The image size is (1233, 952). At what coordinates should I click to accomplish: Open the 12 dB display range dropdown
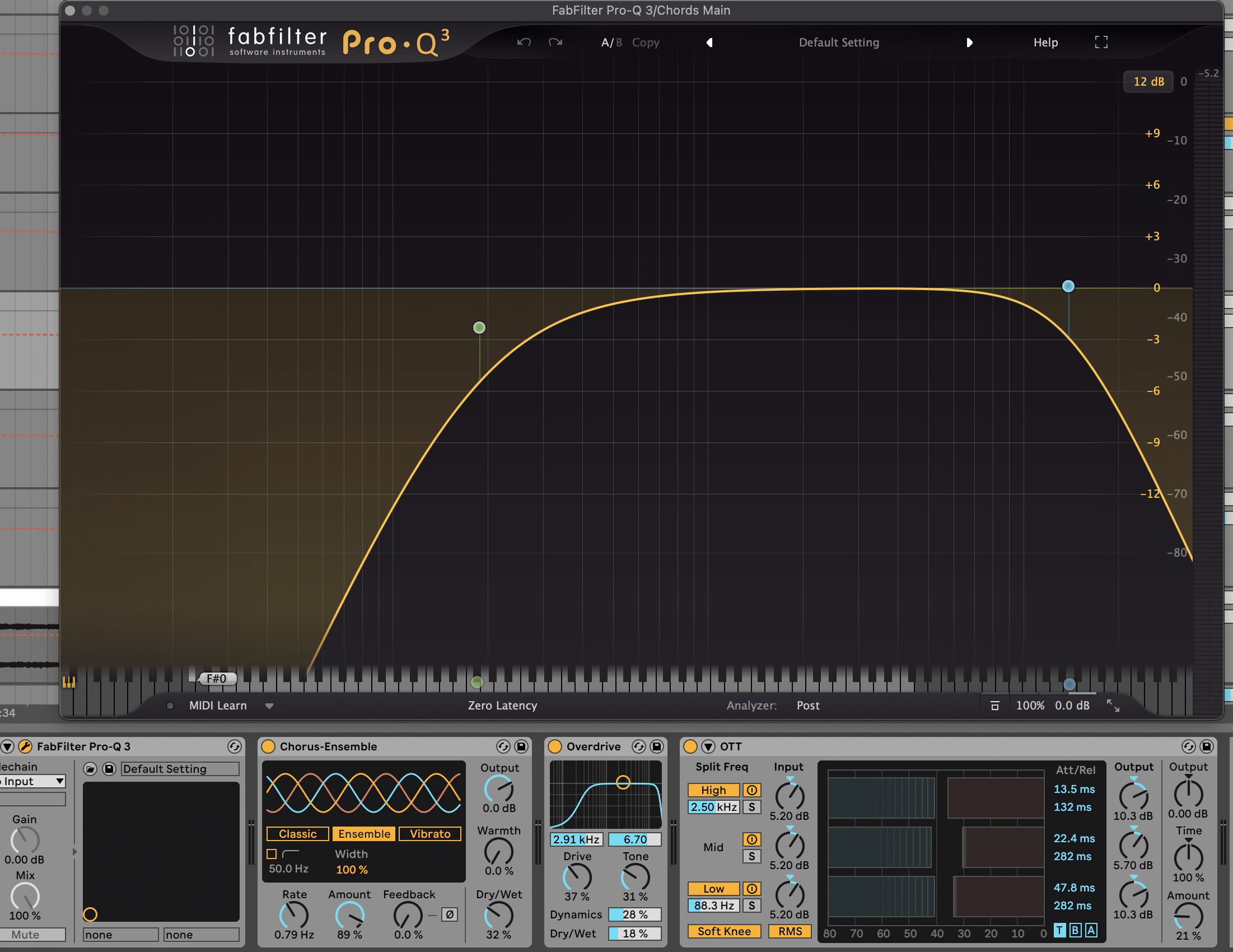click(1148, 81)
